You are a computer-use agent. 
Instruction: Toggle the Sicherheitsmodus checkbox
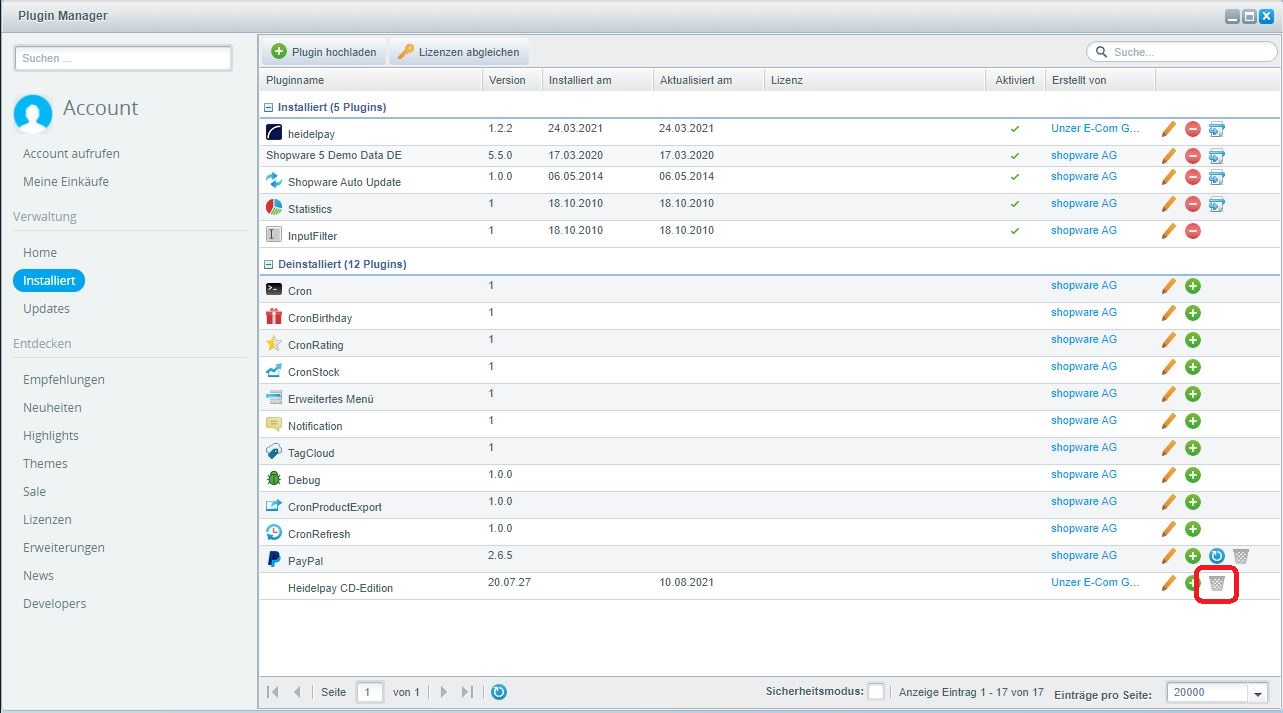pos(876,692)
